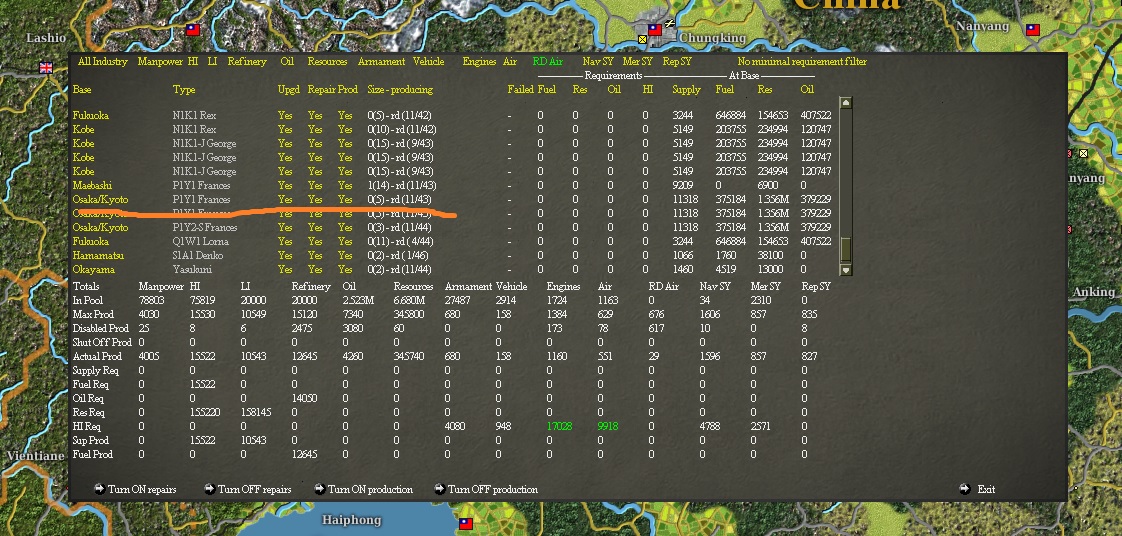
Task: Click Turn OFF production
Action: tap(492, 489)
